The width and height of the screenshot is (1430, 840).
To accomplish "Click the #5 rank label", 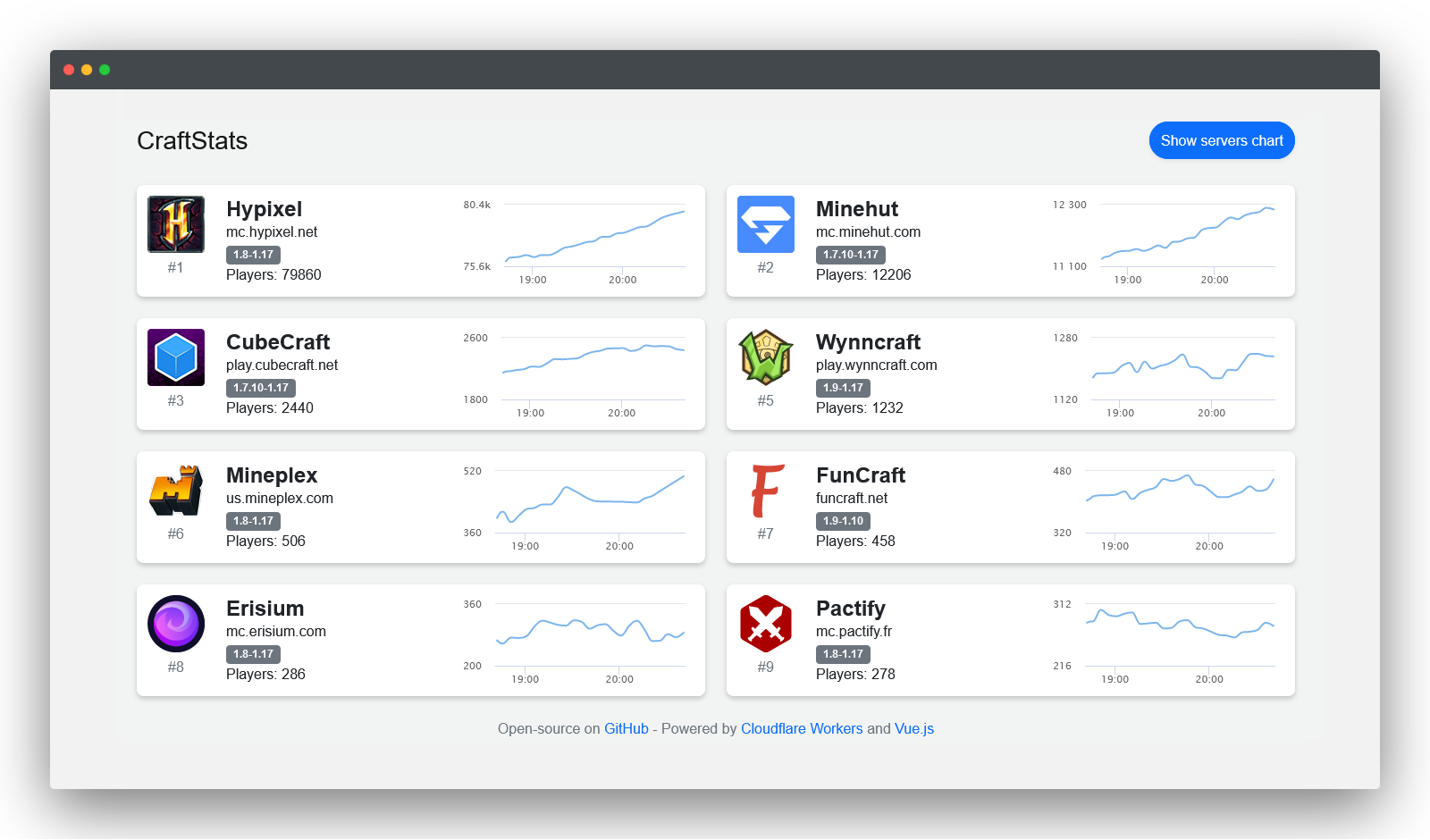I will [x=766, y=401].
